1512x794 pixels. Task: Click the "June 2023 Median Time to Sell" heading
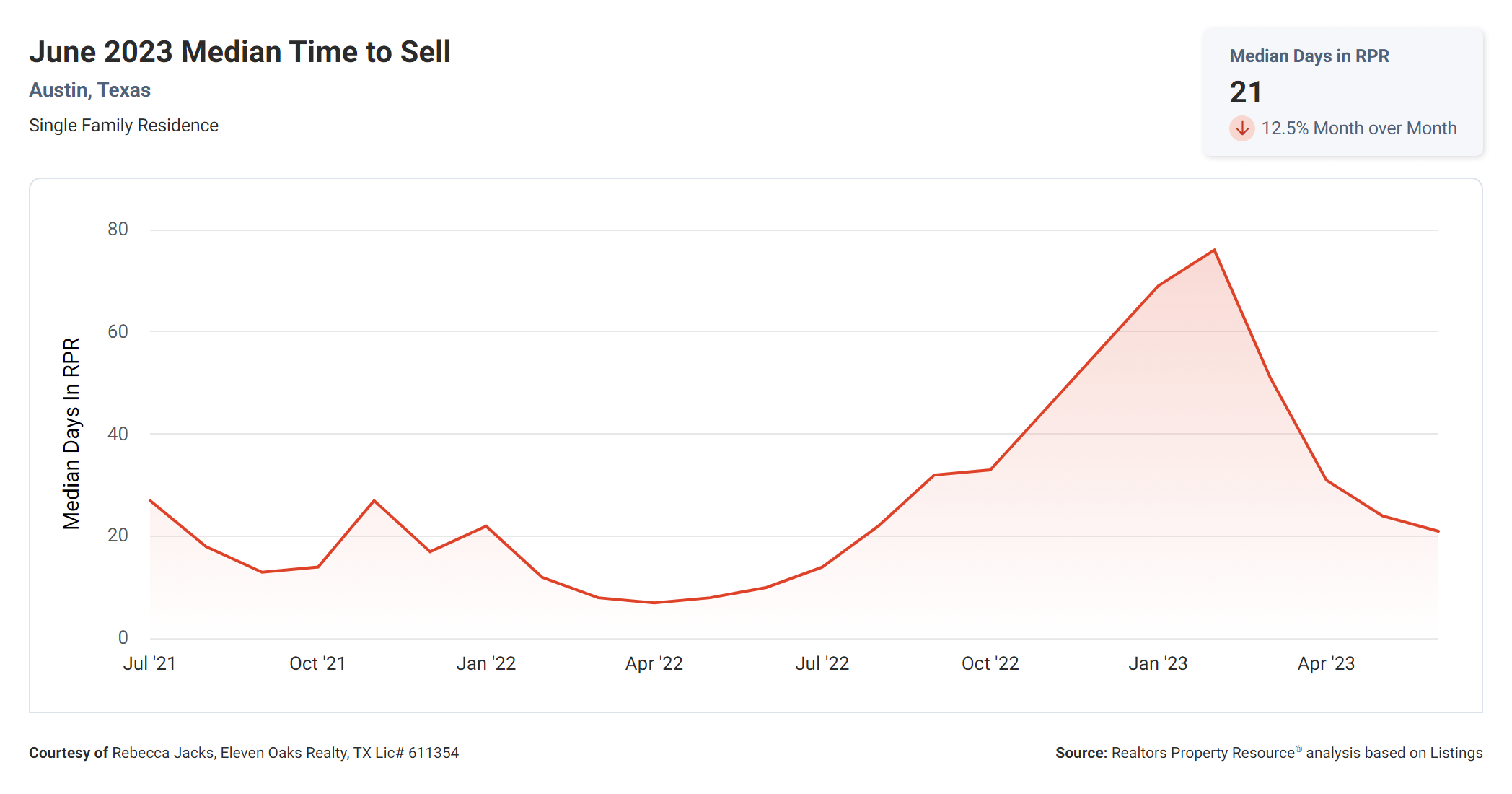pos(239,52)
